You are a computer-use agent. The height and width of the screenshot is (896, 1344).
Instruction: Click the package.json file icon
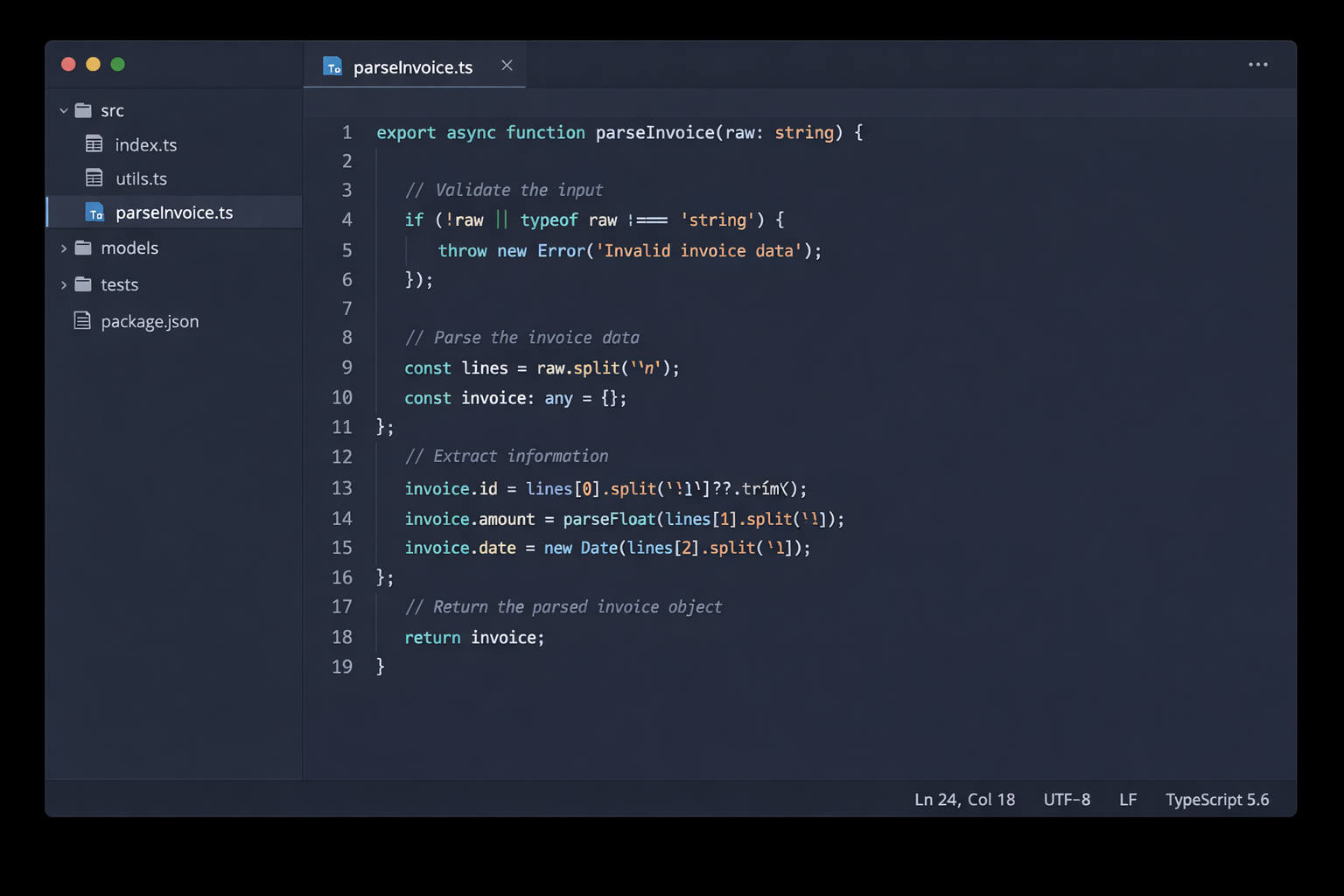pos(82,321)
